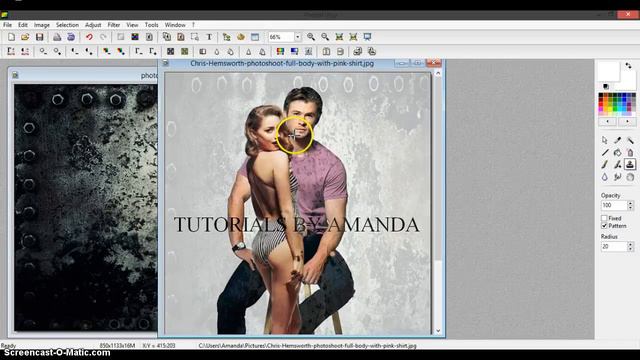Click the Grayscale filter icon
The image size is (640, 360).
171,51
